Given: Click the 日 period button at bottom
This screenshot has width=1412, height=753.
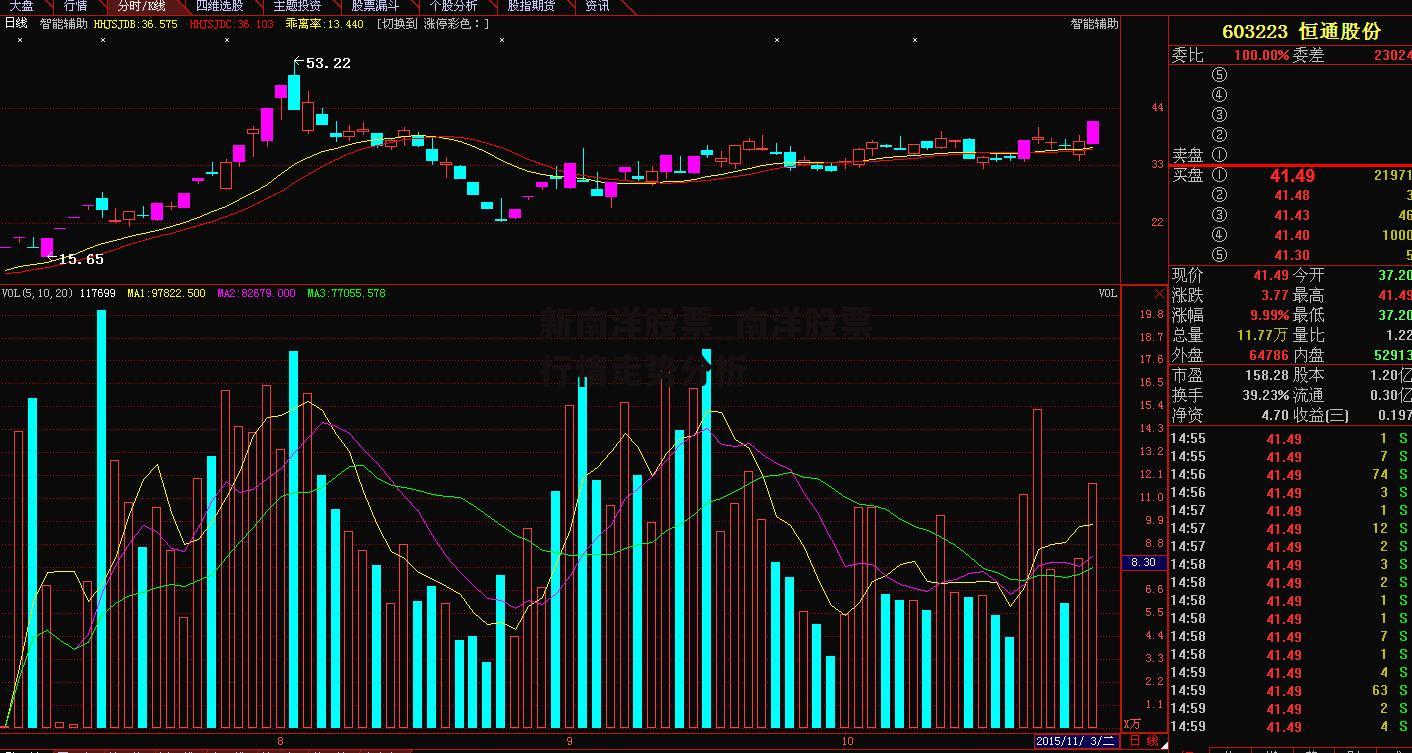Looking at the screenshot, I should (1135, 741).
